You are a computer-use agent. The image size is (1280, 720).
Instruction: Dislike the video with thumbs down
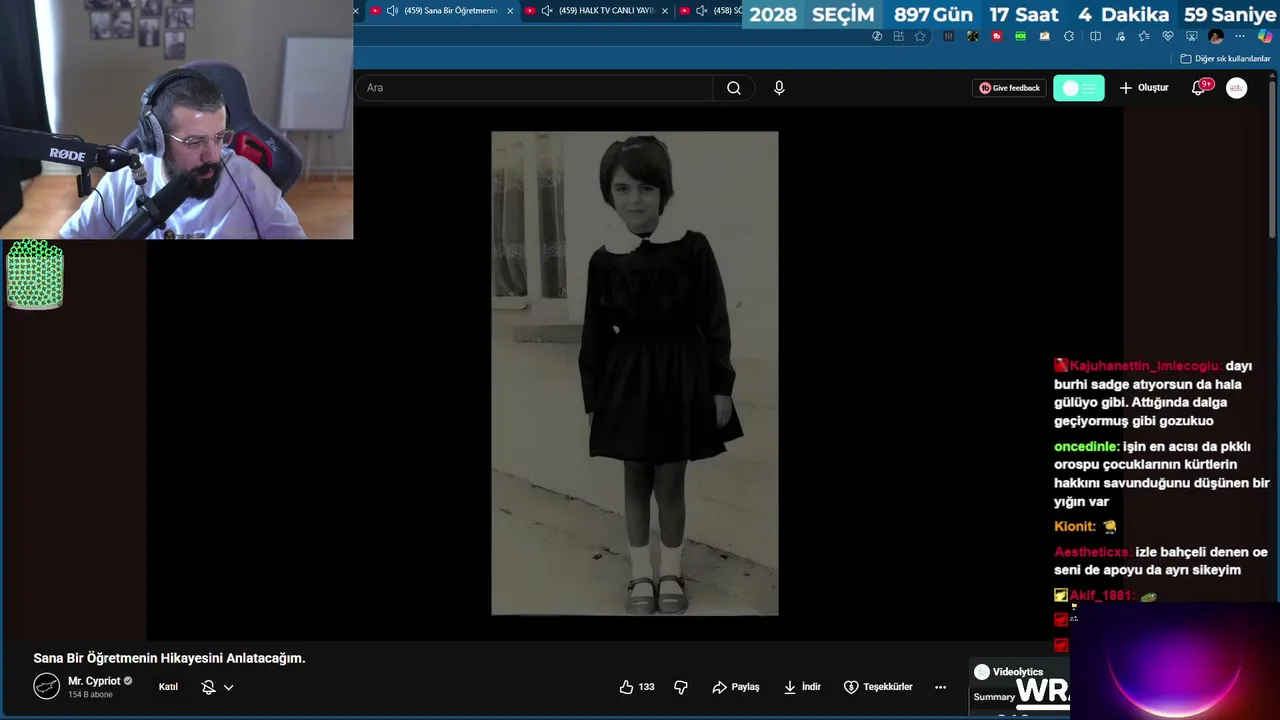[x=681, y=687]
